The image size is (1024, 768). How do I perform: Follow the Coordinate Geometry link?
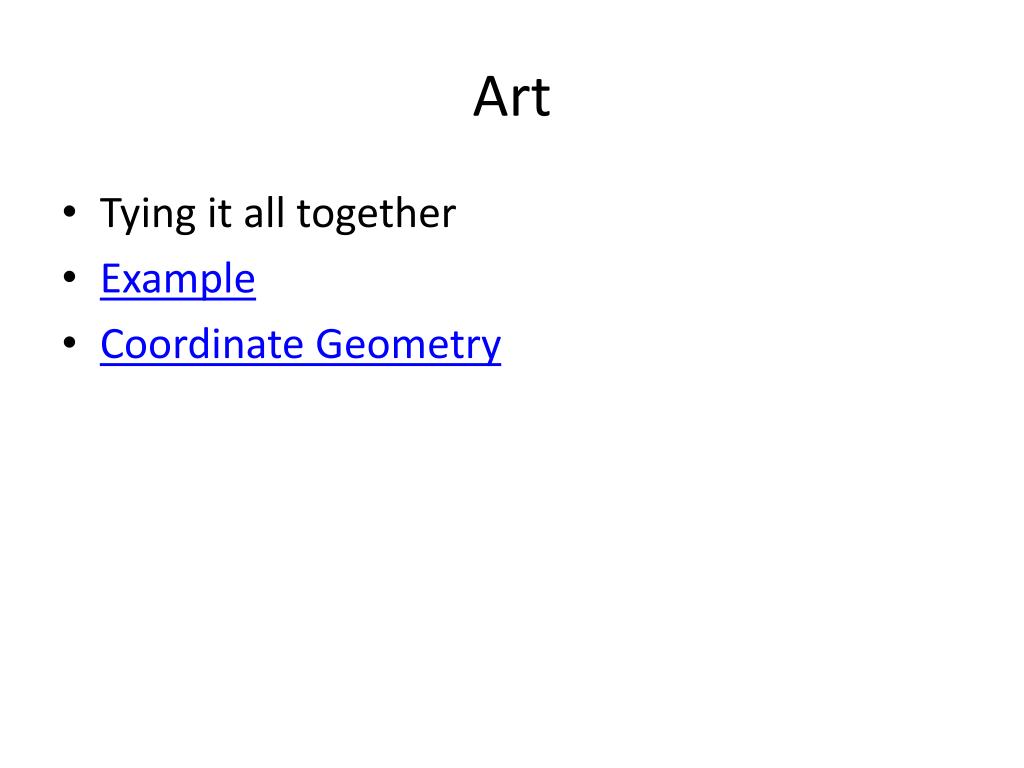300,344
